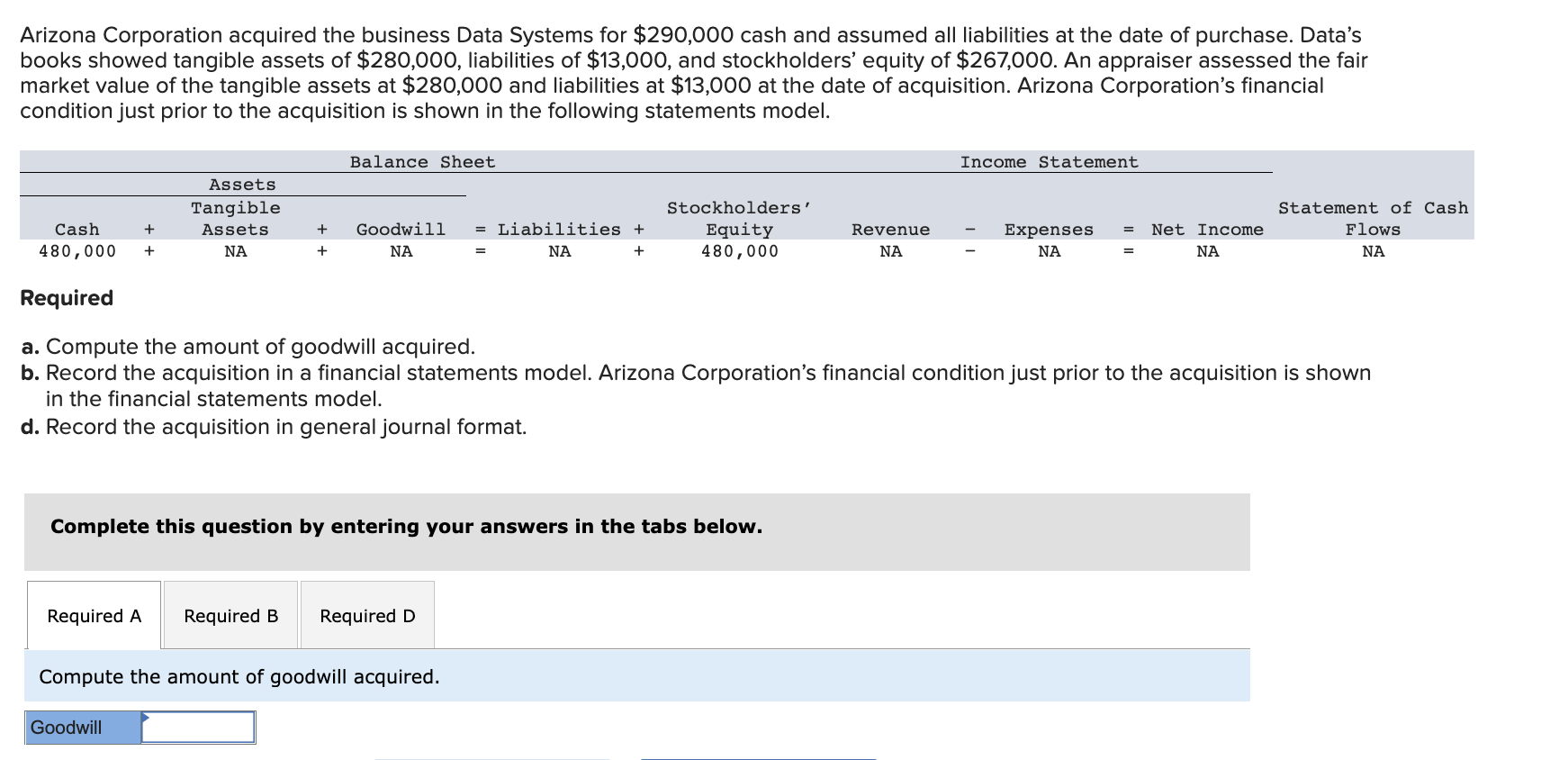This screenshot has width=1568, height=760.
Task: Click the NA value under Liabilities
Action: 559,251
